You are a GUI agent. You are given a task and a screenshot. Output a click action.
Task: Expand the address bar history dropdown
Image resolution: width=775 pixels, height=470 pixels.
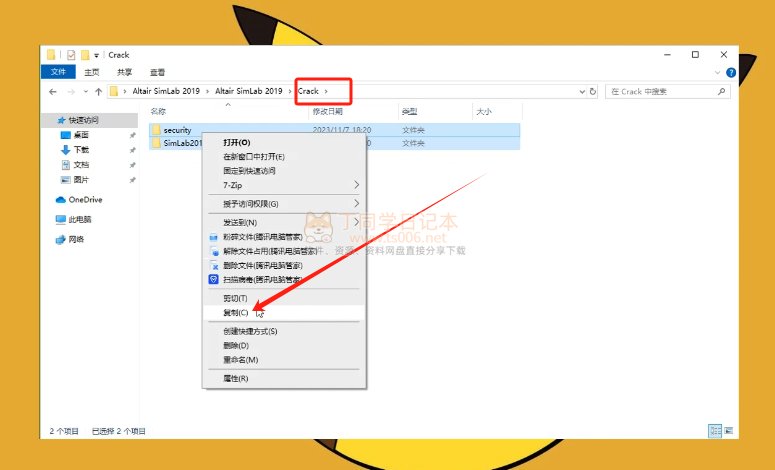pos(582,91)
